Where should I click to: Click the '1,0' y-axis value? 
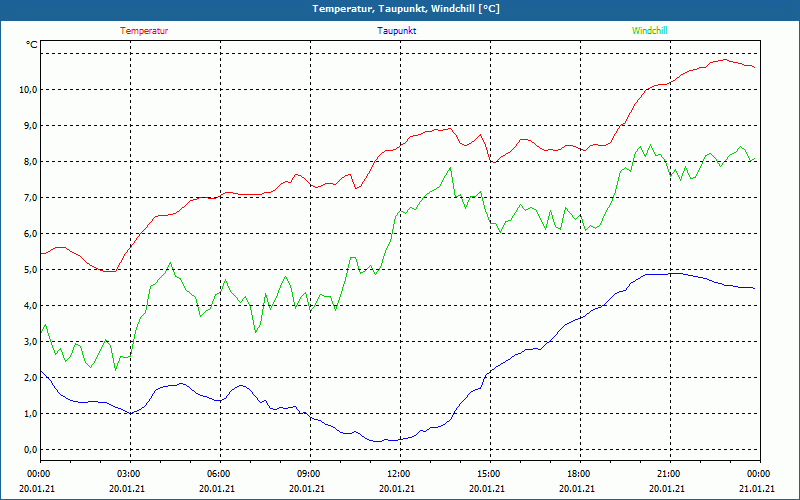coord(30,413)
